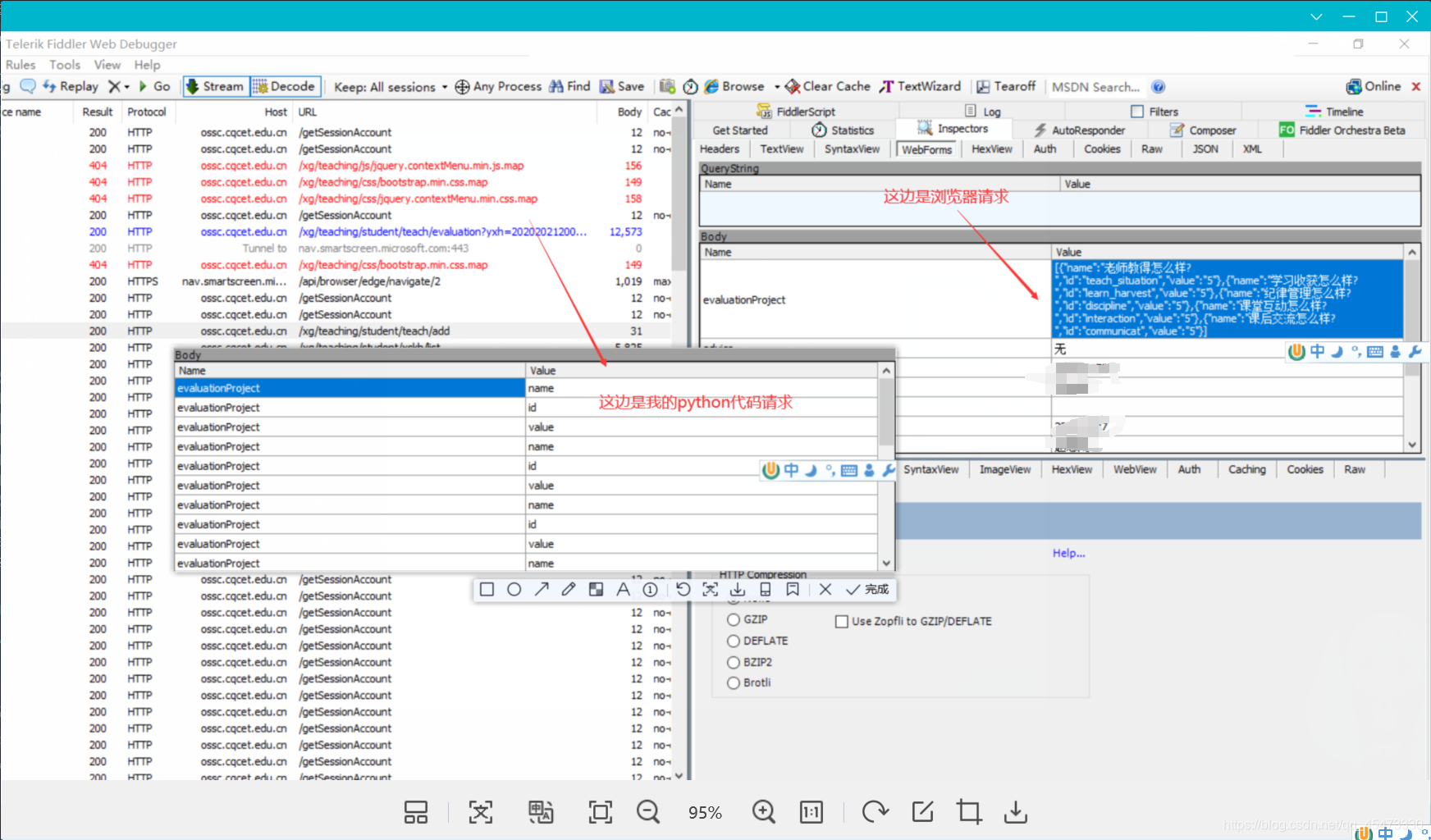1431x840 pixels.
Task: Enable Use Zopfli to GZIP/DEFLATE checkbox
Action: [x=841, y=622]
